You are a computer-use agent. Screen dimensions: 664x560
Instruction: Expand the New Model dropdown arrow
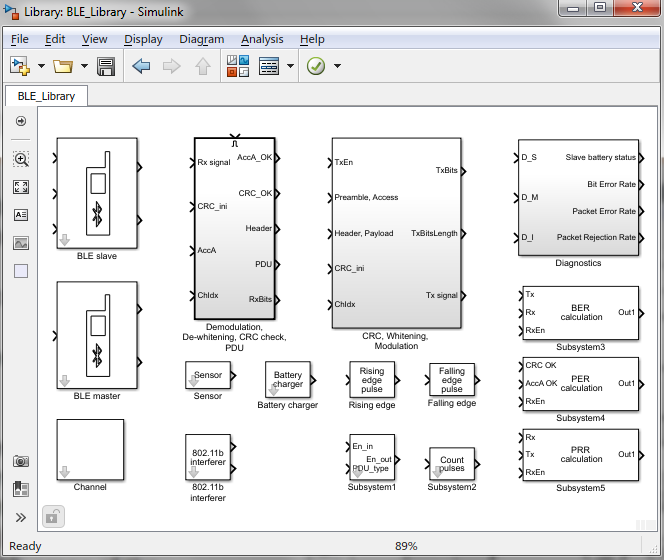41,67
